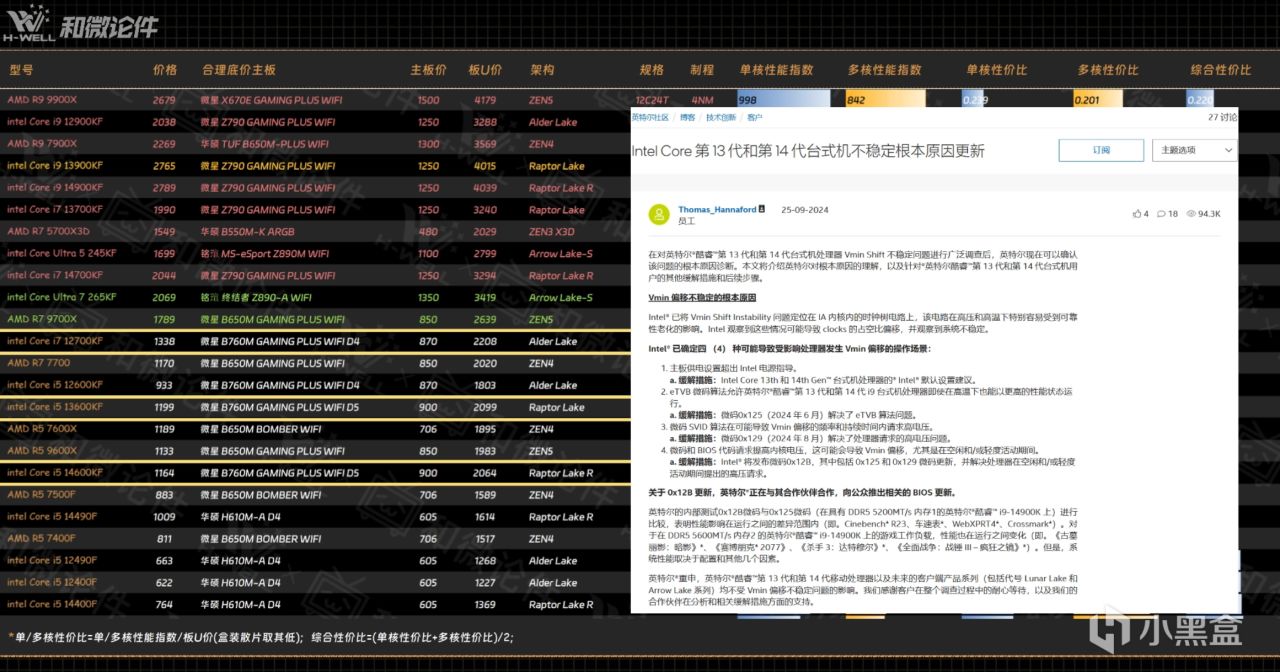Click the single-core index bar showing 998
This screenshot has height=672, width=1280.
click(x=786, y=100)
